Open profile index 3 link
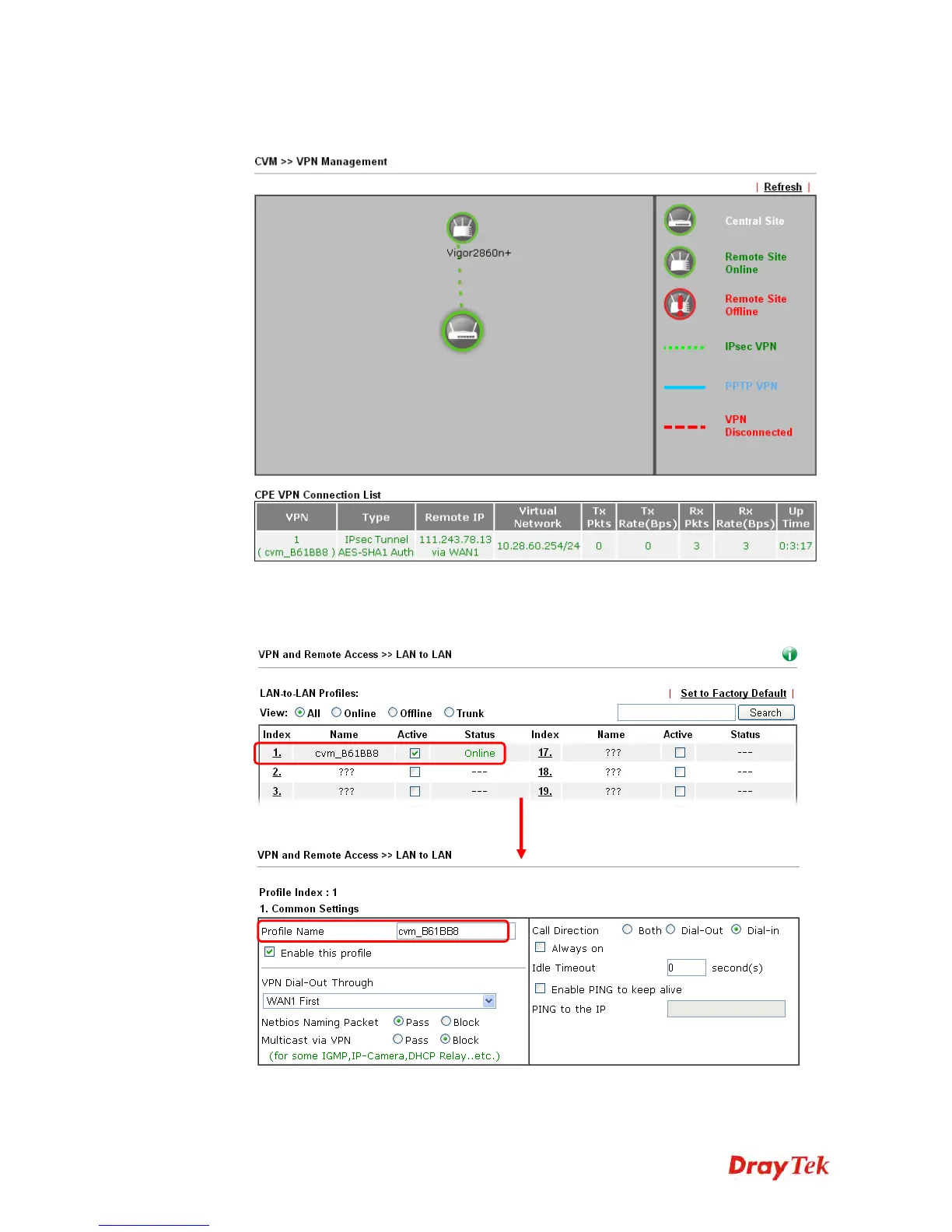Viewport: 952px width, 1232px height. point(277,792)
